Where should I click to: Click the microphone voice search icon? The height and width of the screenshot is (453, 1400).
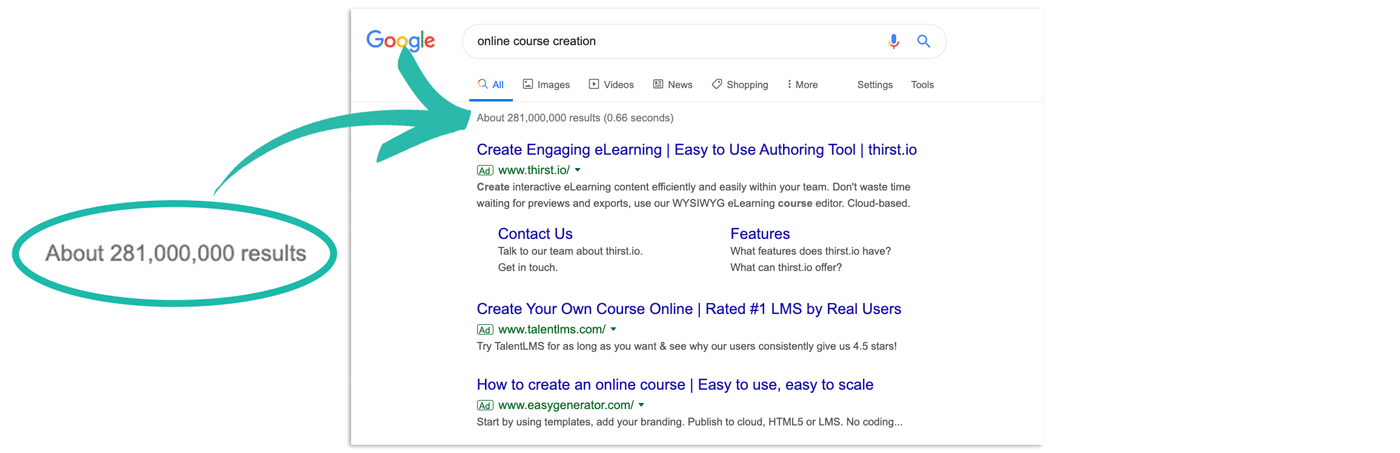[x=893, y=42]
